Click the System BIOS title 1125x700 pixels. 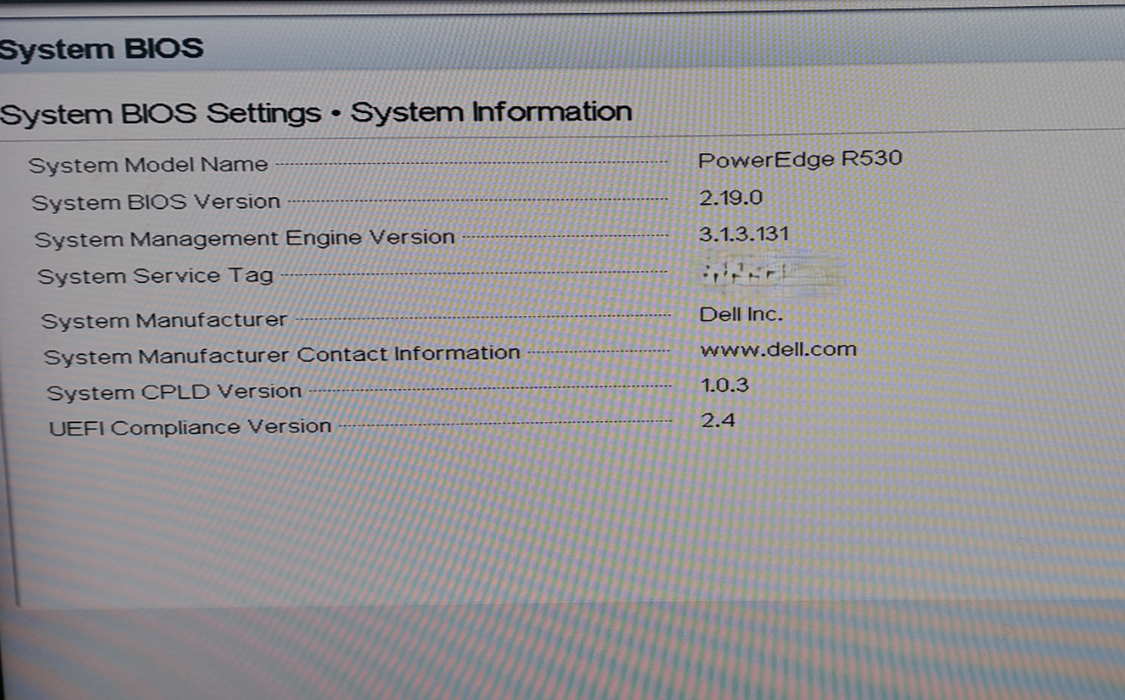tap(101, 49)
